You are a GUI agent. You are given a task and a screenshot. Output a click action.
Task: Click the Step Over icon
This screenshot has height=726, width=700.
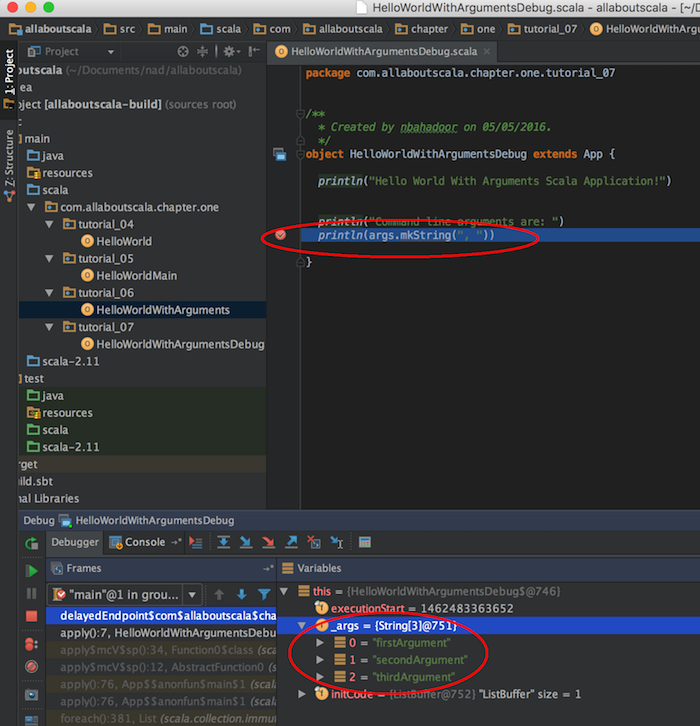pos(224,542)
